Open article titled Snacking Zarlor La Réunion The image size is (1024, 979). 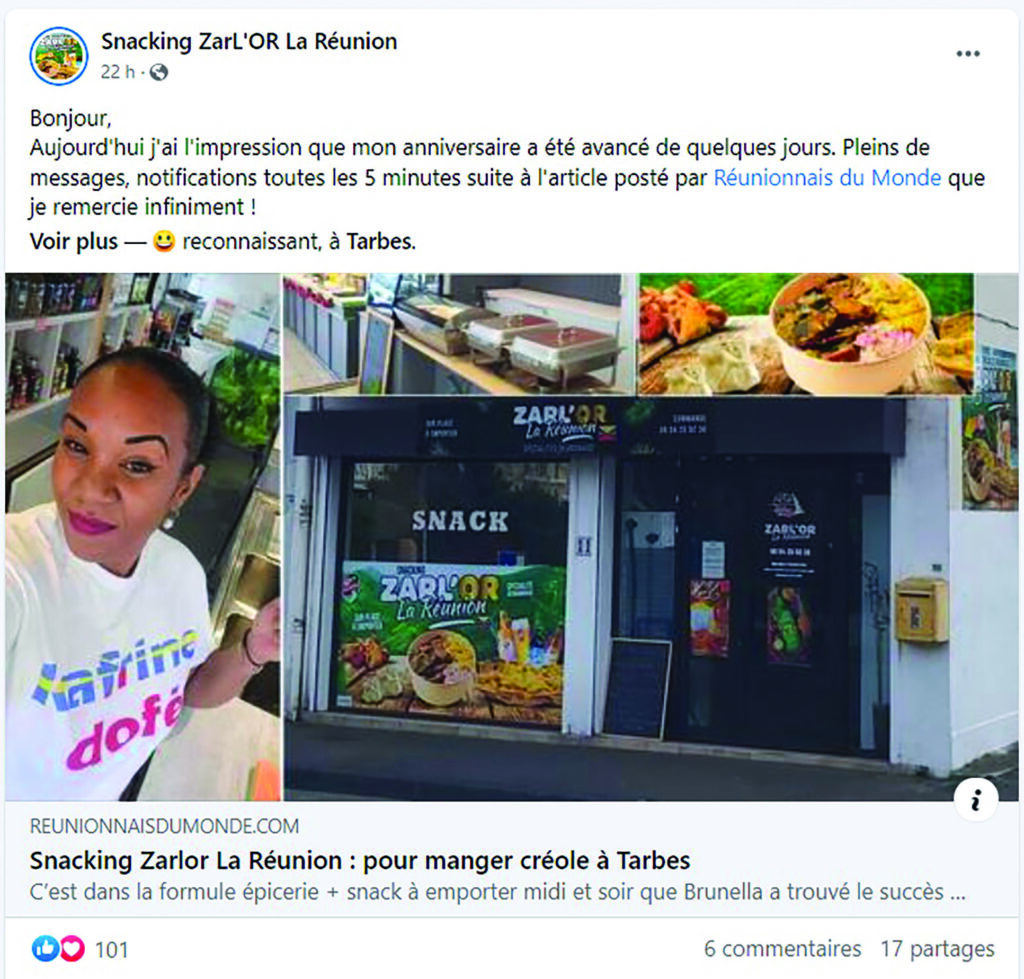pyautogui.click(x=360, y=860)
